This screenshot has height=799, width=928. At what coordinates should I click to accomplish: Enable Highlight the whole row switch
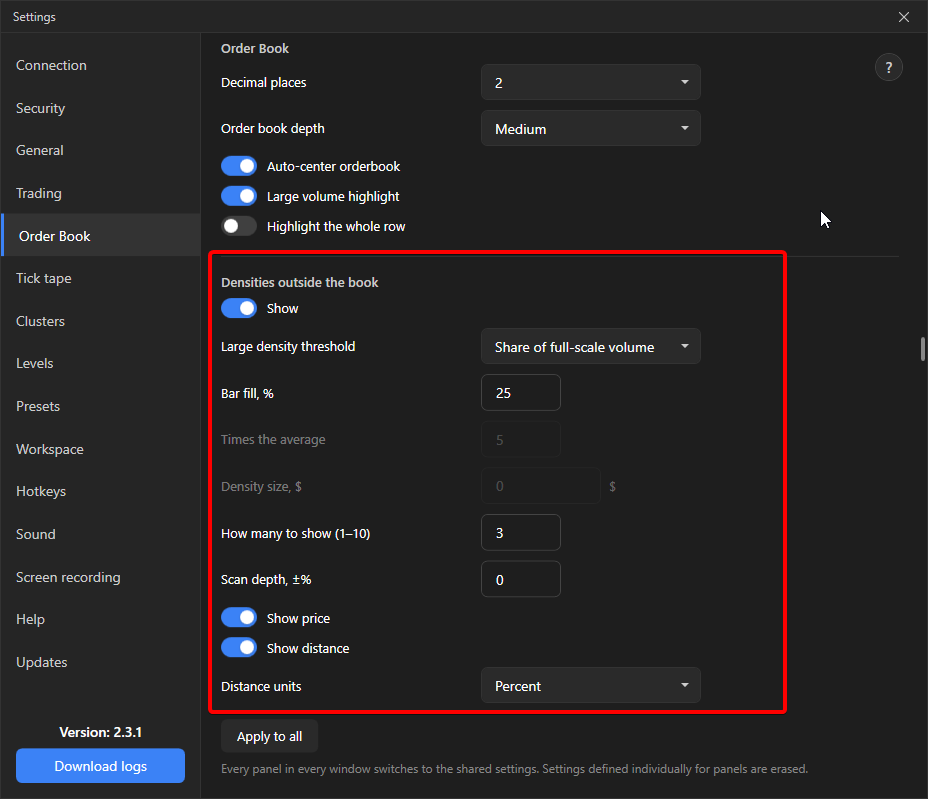click(x=239, y=226)
